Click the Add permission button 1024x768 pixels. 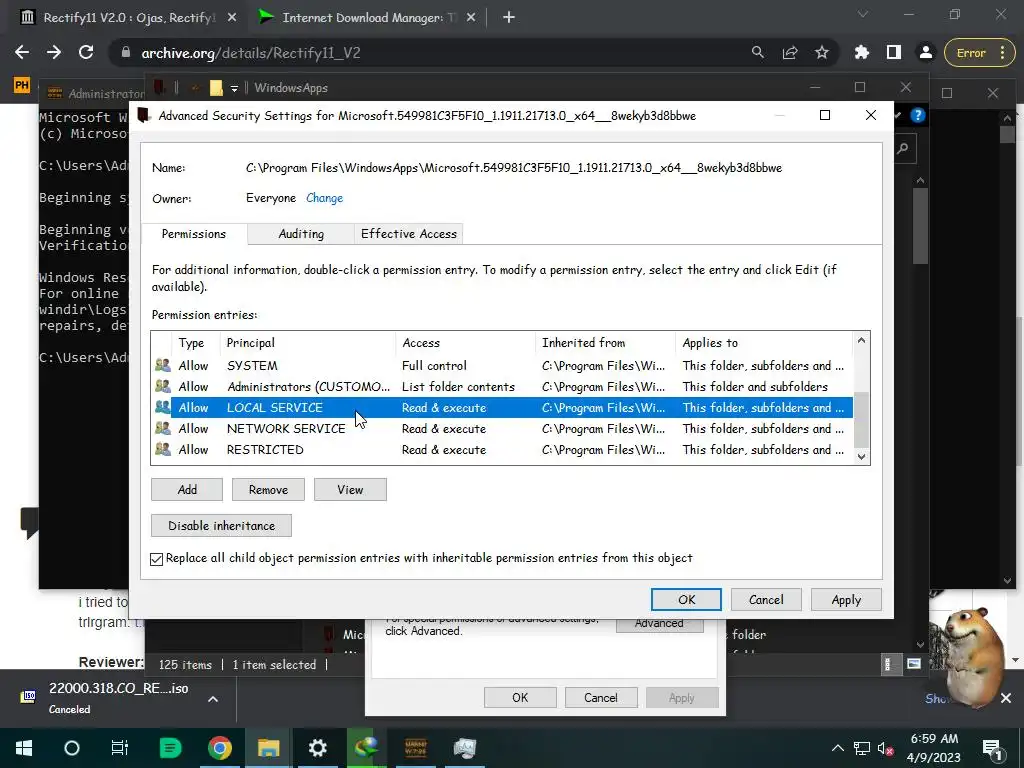187,490
